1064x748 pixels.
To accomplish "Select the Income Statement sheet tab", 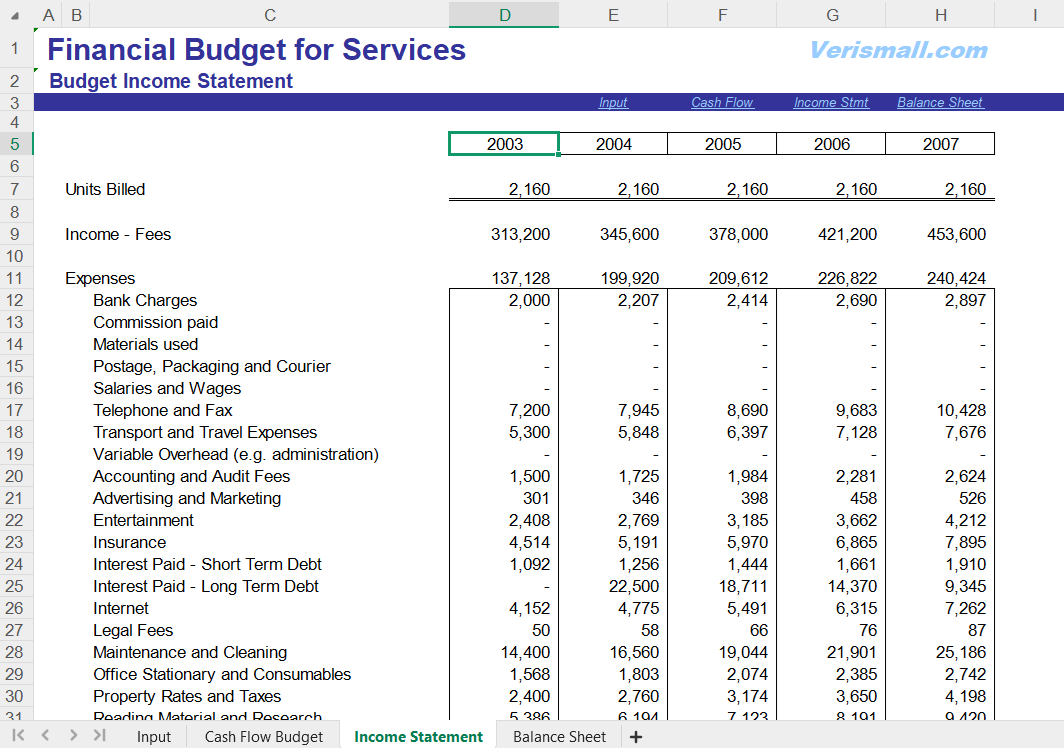I will pyautogui.click(x=418, y=737).
